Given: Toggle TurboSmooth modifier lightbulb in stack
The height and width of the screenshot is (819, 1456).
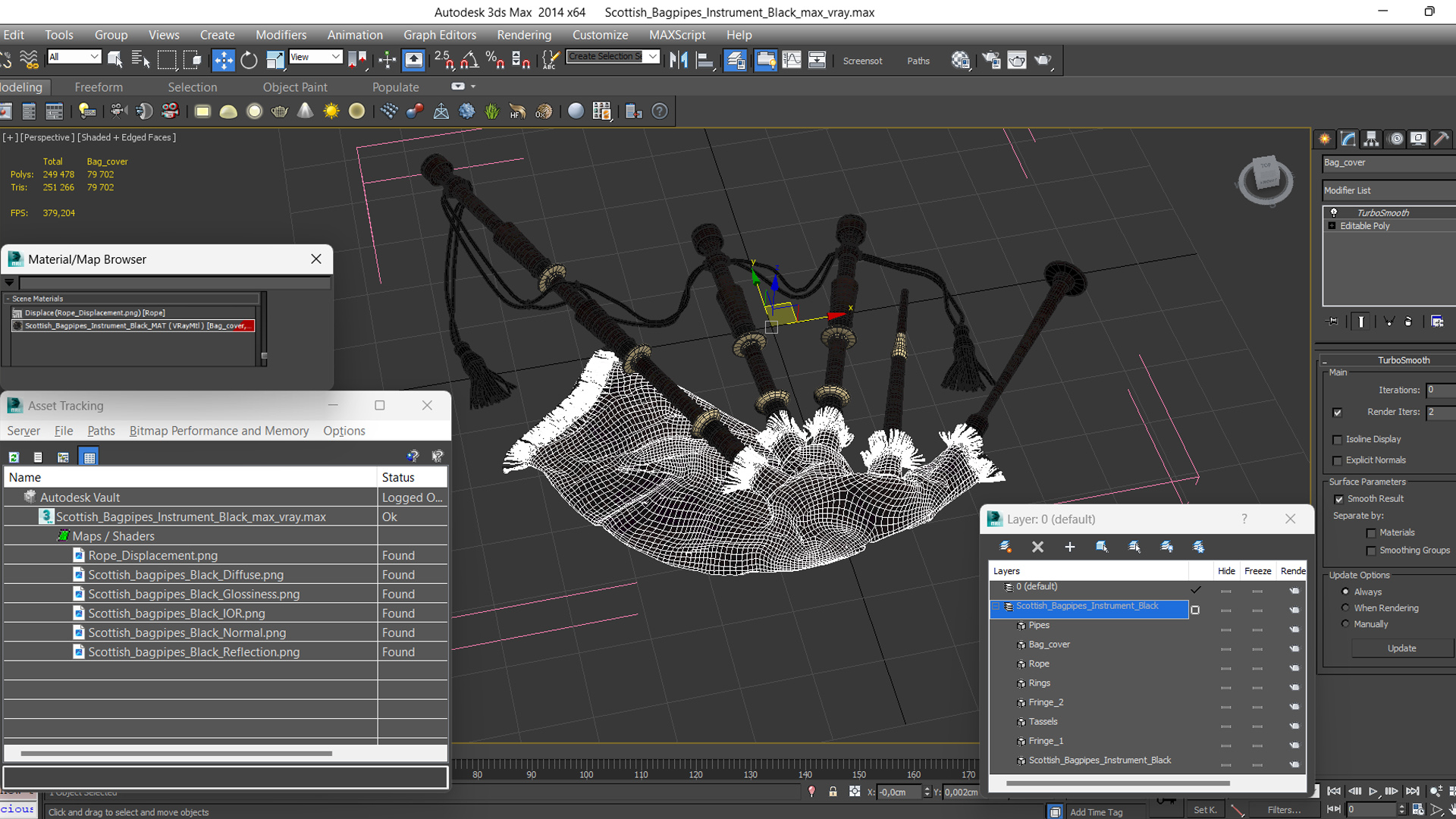Looking at the screenshot, I should coord(1334,212).
